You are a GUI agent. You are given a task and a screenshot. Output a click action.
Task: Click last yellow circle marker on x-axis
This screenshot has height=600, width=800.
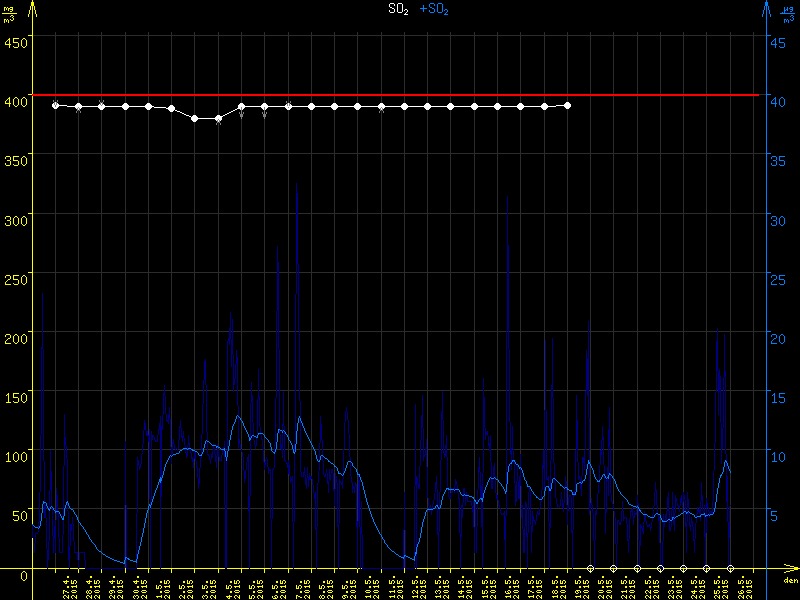point(730,569)
